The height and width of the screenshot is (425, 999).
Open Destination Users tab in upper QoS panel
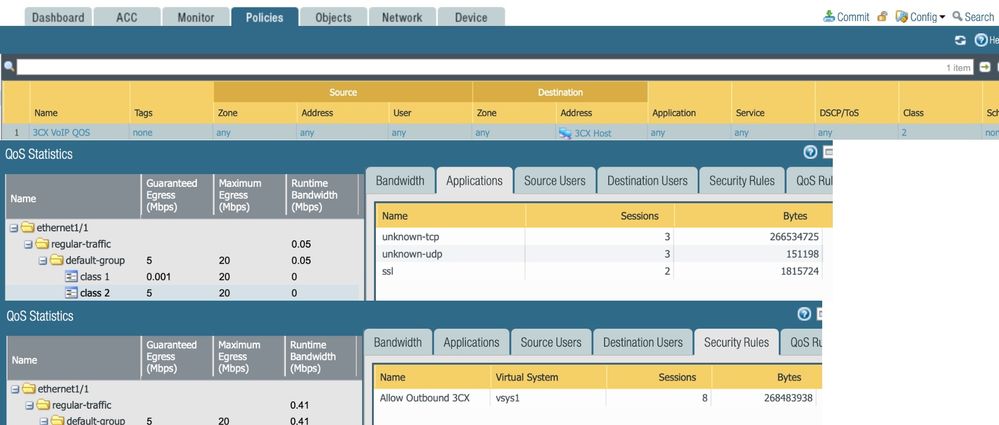pos(647,181)
